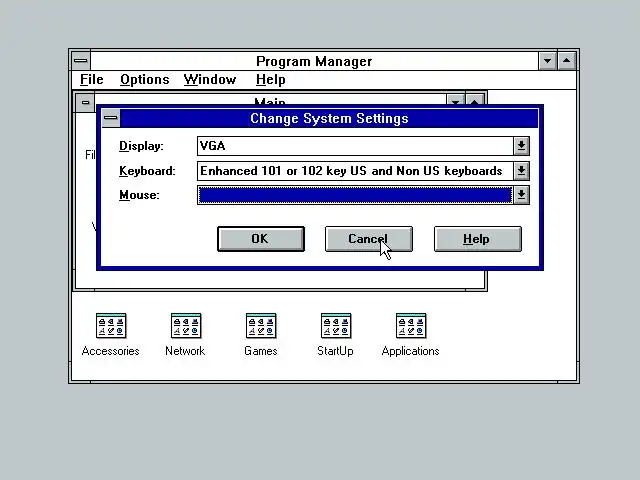Expand the Mouse dropdown arrow
The height and width of the screenshot is (480, 640).
coord(521,195)
